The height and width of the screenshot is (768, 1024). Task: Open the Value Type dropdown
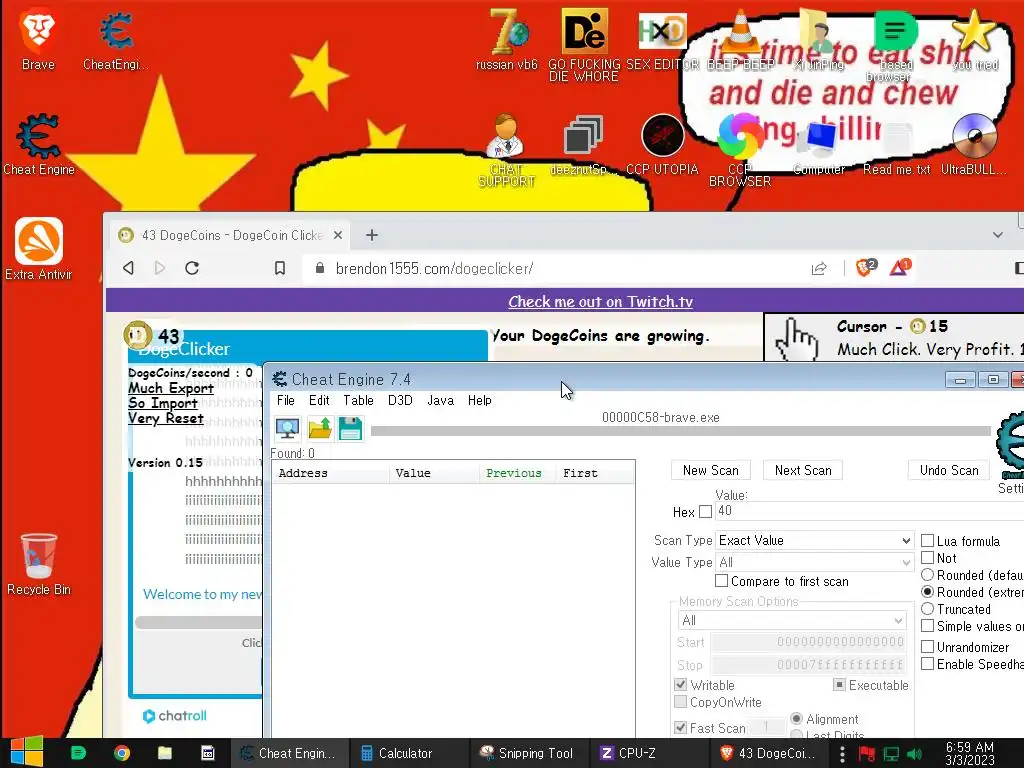[814, 562]
